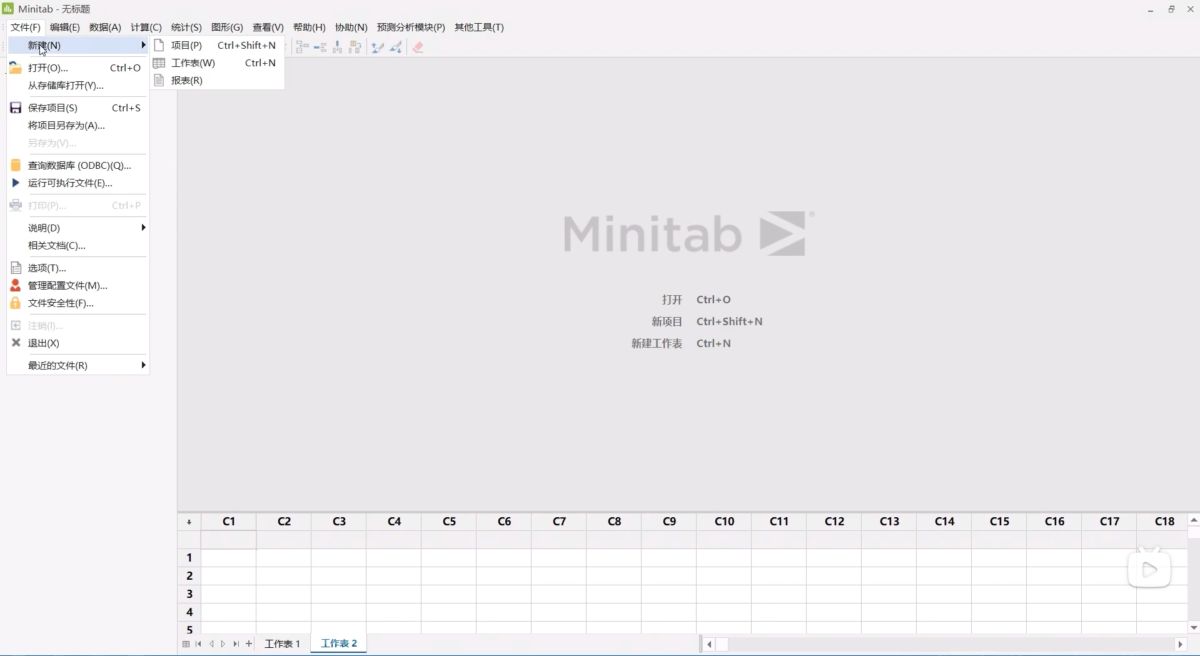This screenshot has height=656, width=1200.
Task: Open the 帮助(H) menu
Action: point(309,27)
